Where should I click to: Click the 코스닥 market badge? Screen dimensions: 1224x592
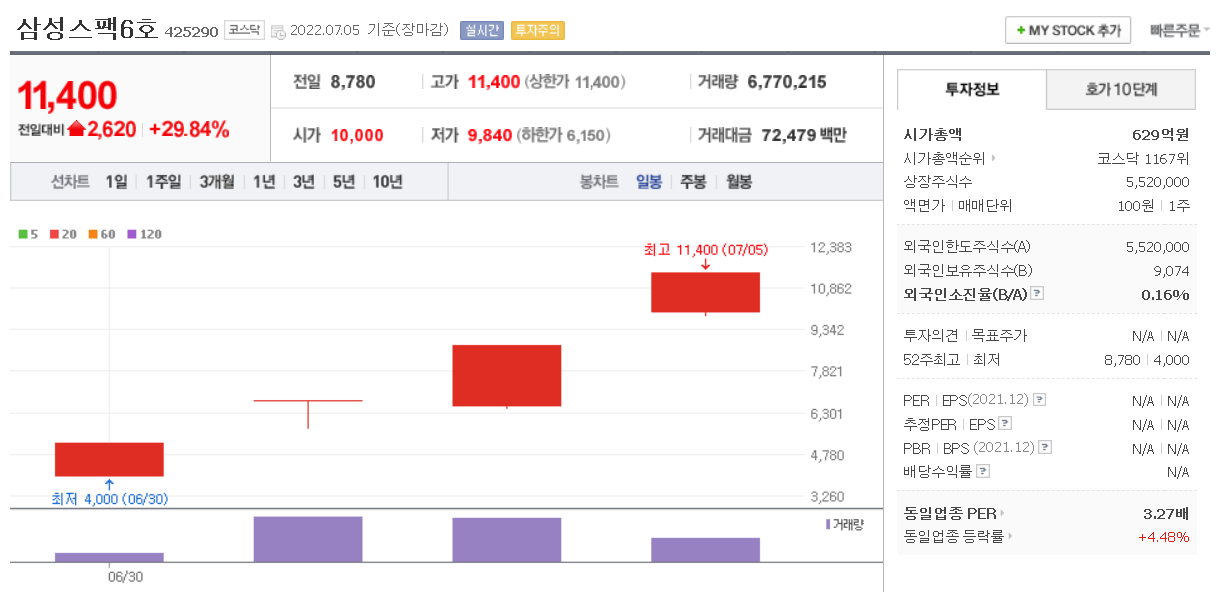[x=244, y=30]
